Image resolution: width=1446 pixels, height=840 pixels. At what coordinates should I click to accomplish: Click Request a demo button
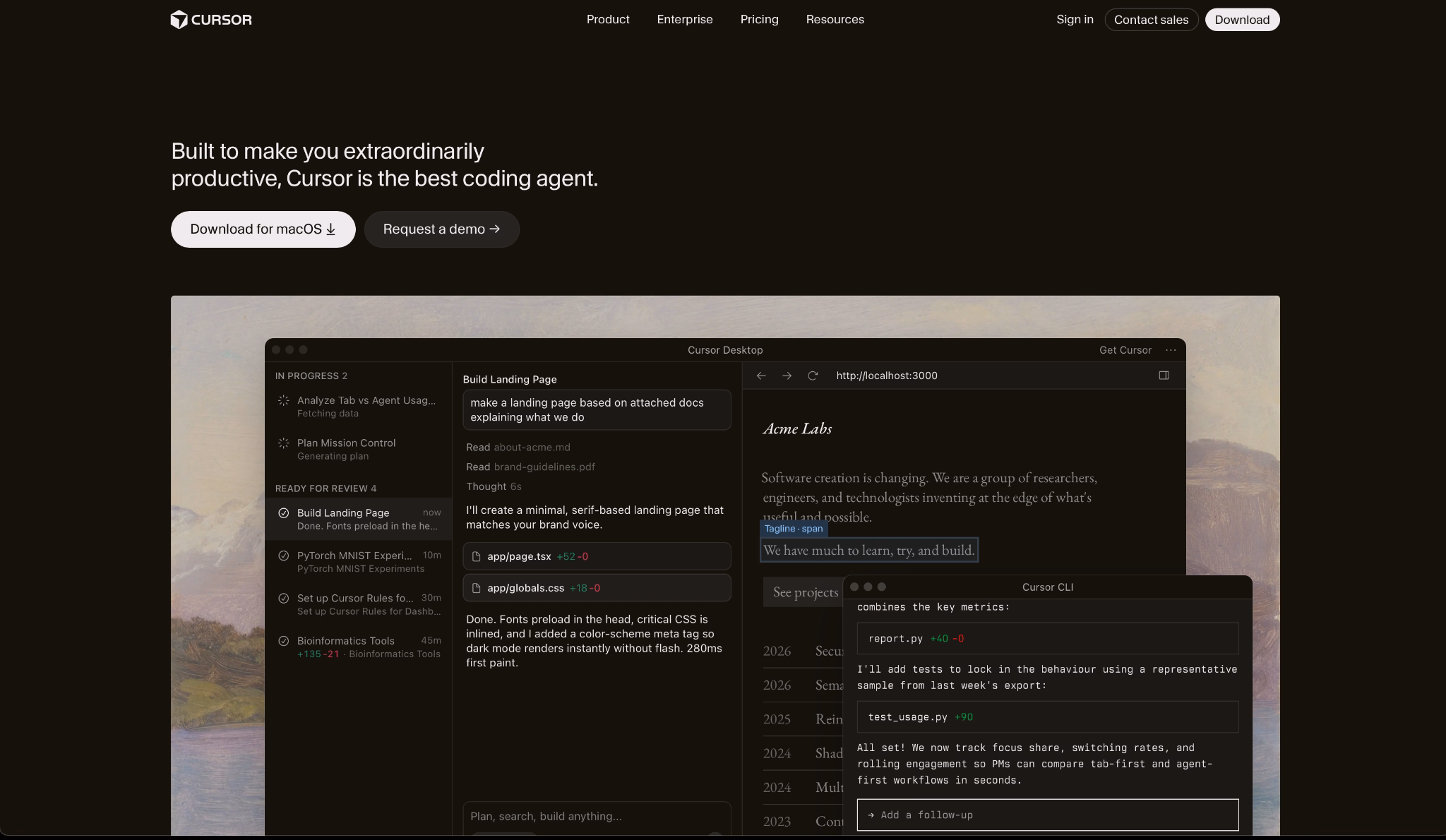click(441, 229)
